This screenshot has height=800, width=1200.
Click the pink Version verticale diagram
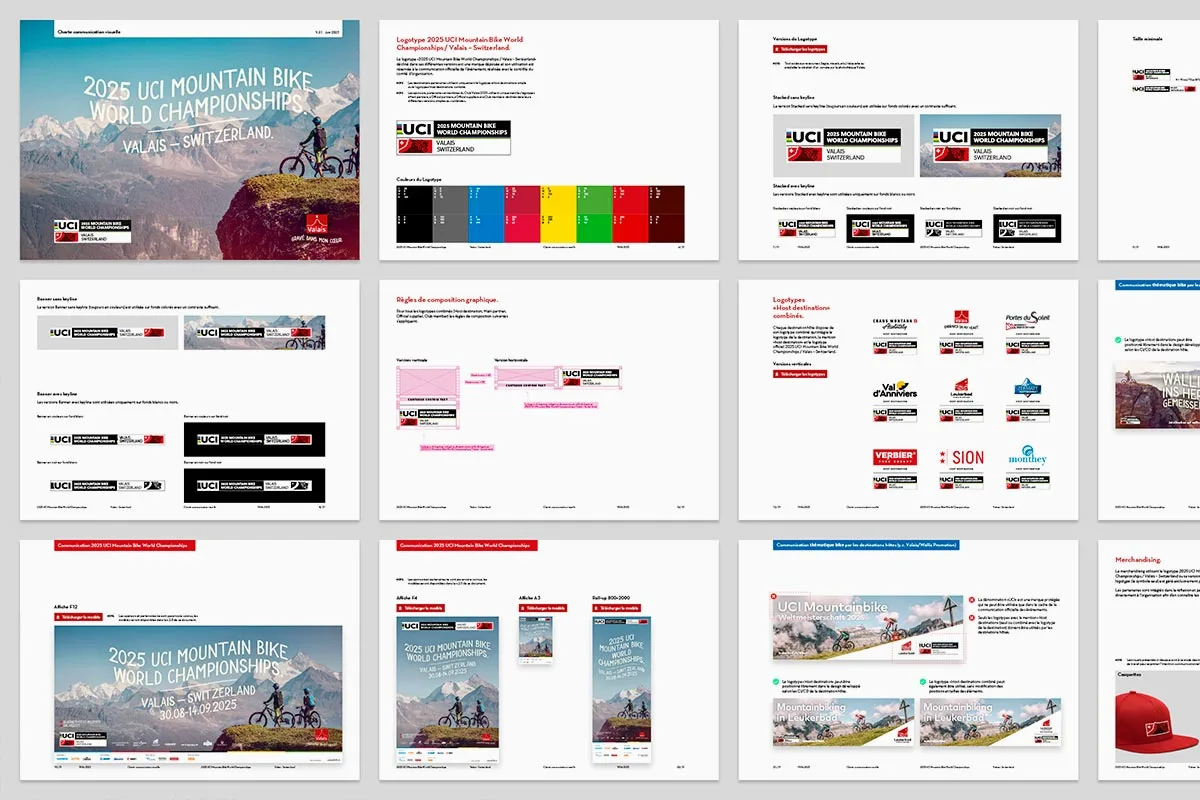pos(428,397)
